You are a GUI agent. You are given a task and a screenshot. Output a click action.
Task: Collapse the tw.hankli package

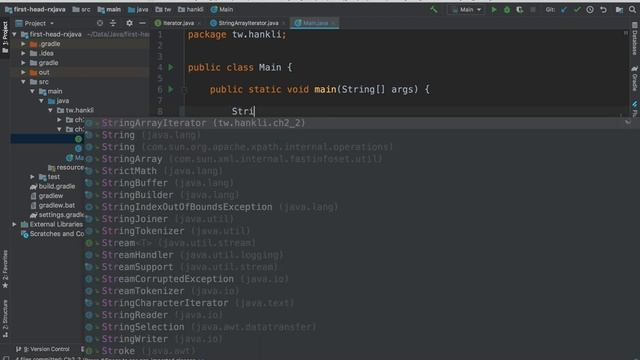[x=50, y=110]
